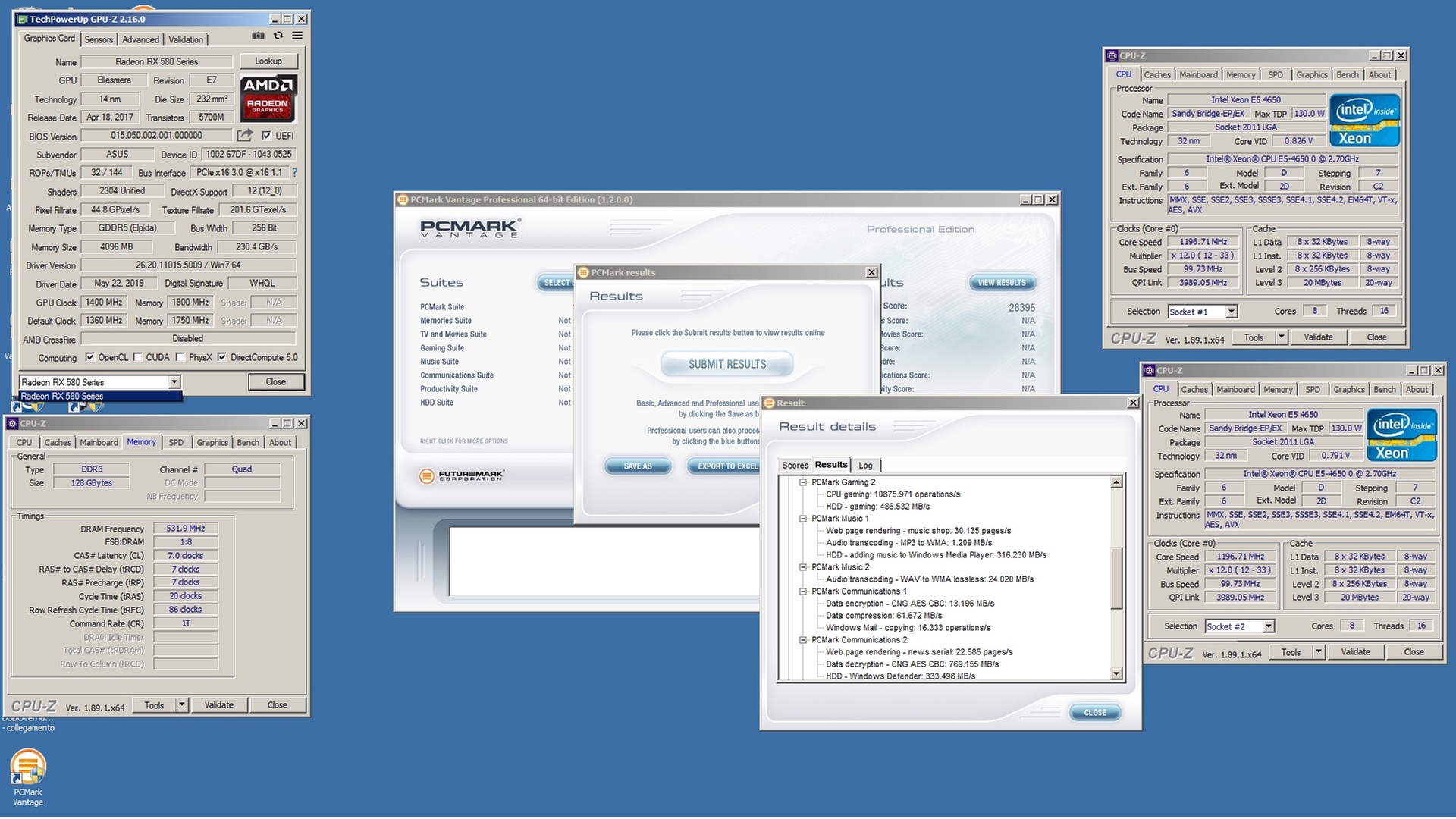Open Tools dropdown arrow in Socket #1 CPU-Z window

(x=1282, y=337)
